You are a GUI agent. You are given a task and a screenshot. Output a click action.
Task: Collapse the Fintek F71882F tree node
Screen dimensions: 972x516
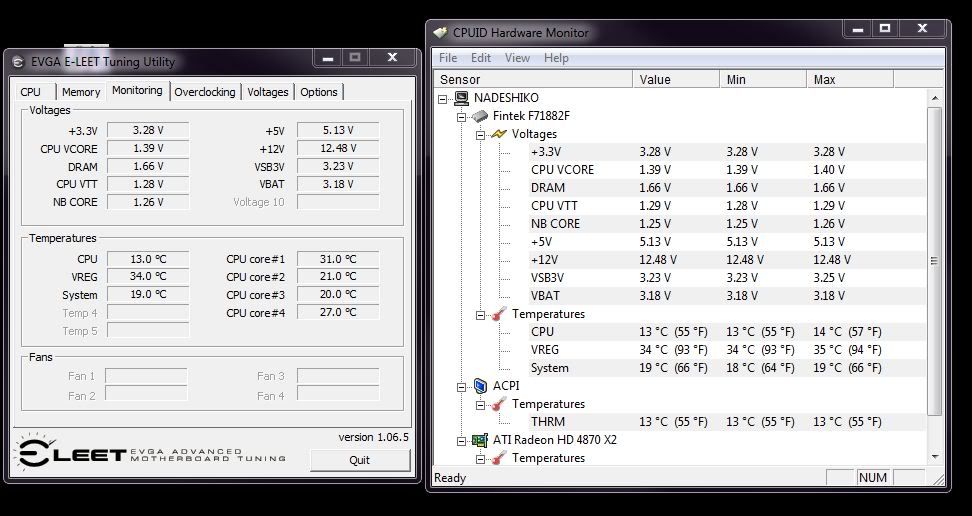click(462, 116)
